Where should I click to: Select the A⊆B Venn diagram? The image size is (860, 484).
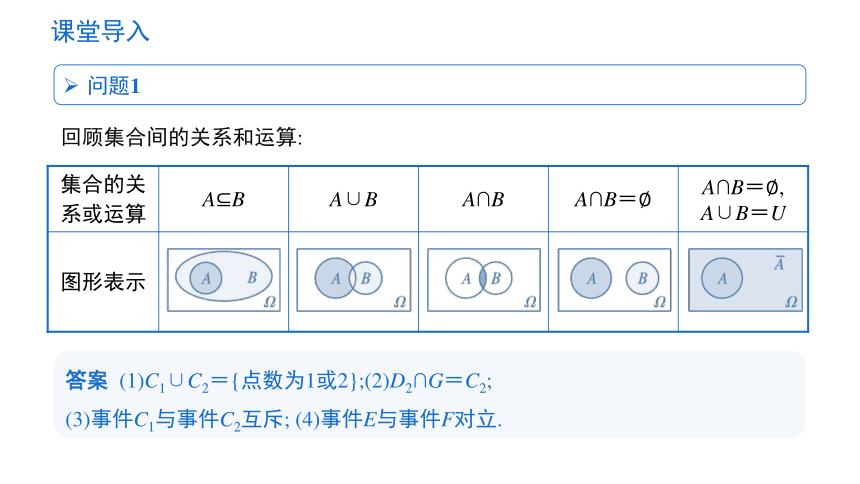coord(224,280)
